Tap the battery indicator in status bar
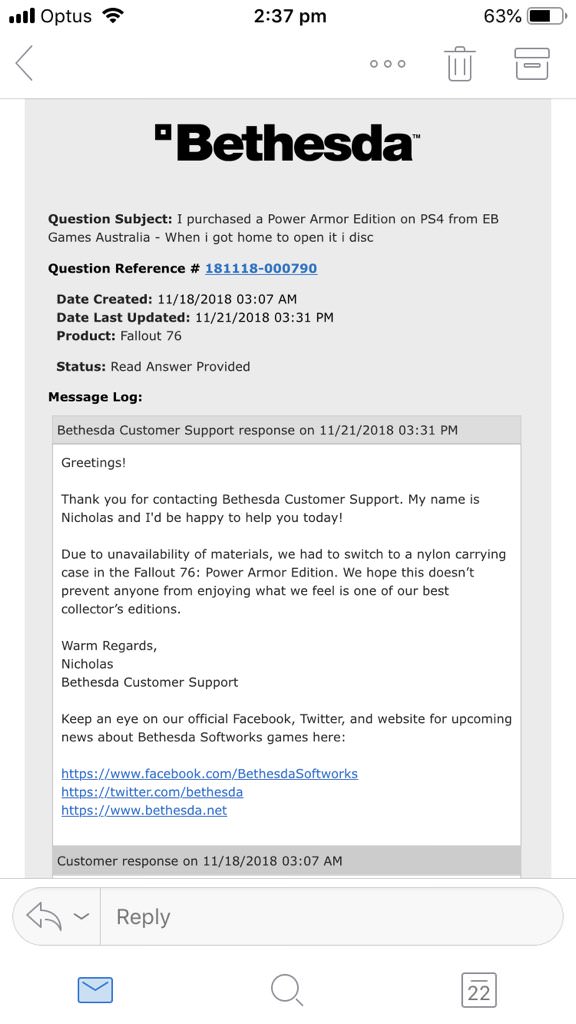The width and height of the screenshot is (576, 1024). tap(546, 16)
